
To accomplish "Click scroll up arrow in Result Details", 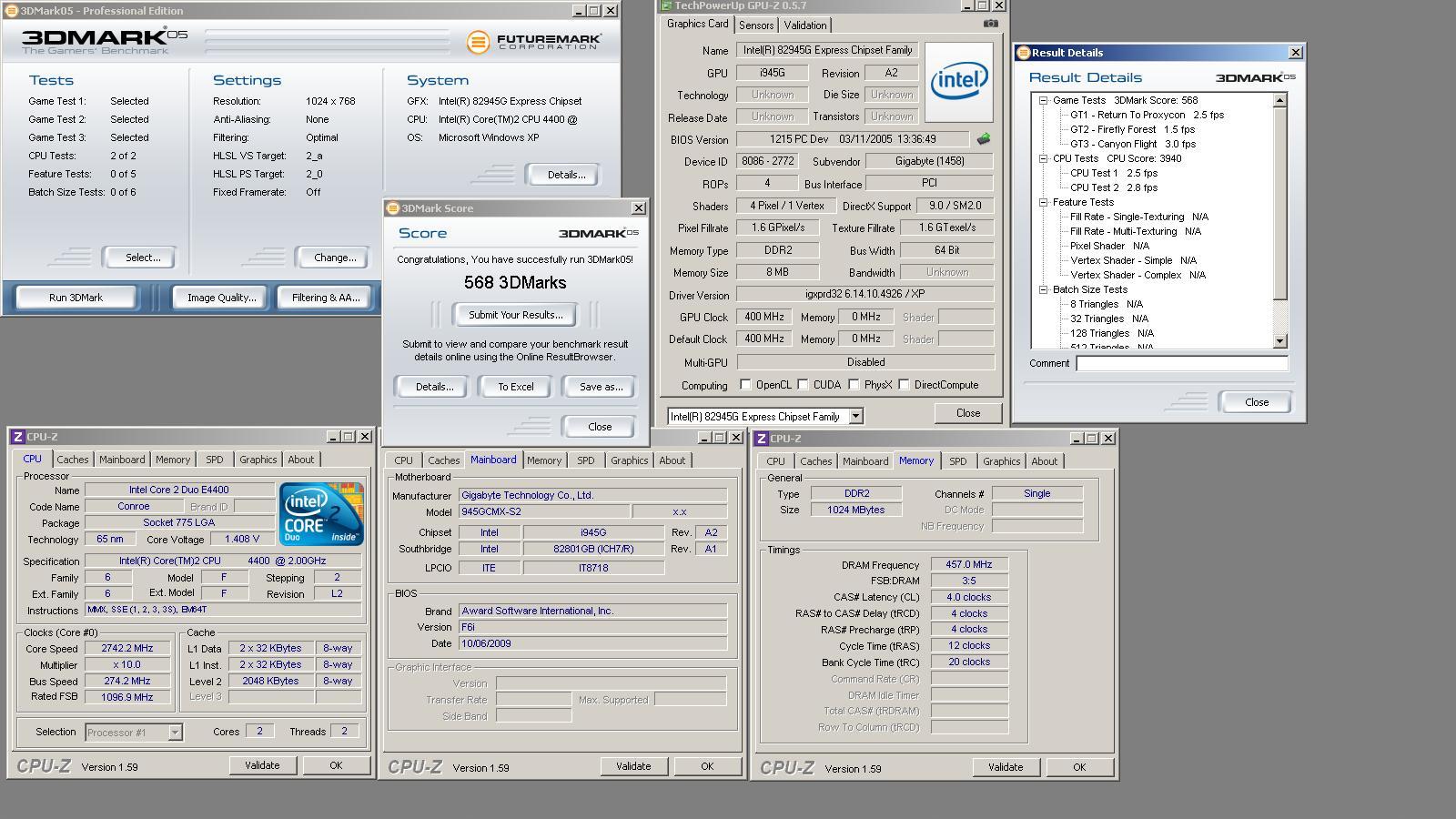I will pos(1280,100).
